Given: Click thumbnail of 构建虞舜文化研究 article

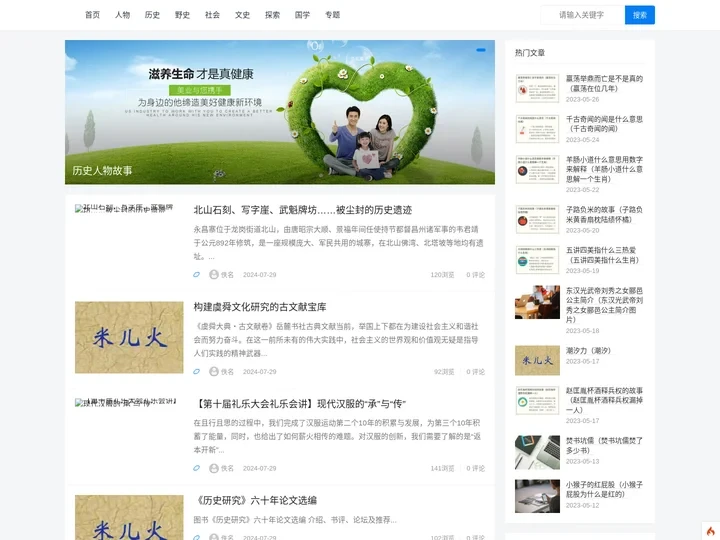Looking at the screenshot, I should click(129, 337).
